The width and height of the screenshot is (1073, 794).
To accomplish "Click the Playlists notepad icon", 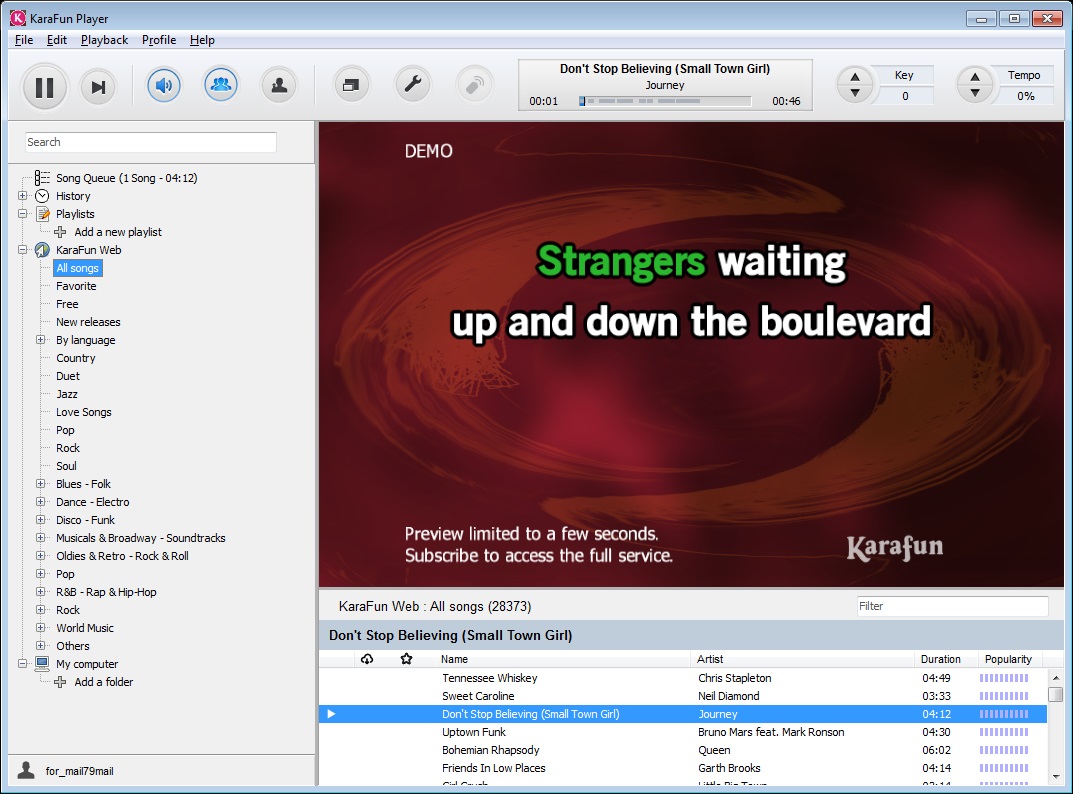I will 42,214.
